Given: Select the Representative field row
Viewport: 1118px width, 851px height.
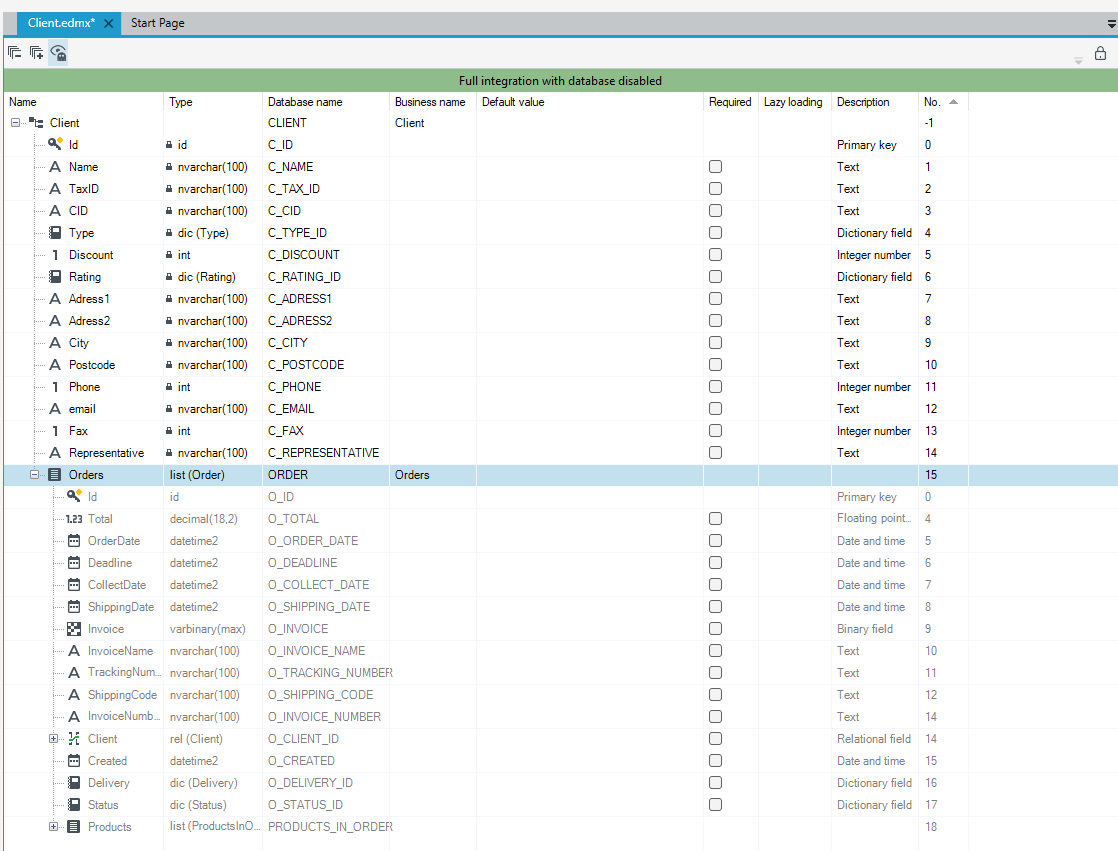Looking at the screenshot, I should (560, 453).
